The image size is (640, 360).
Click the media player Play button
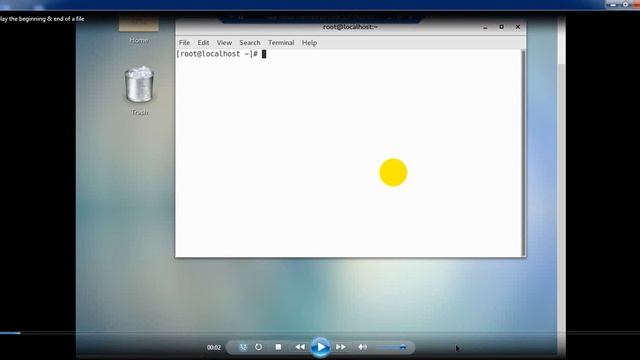[x=320, y=347]
